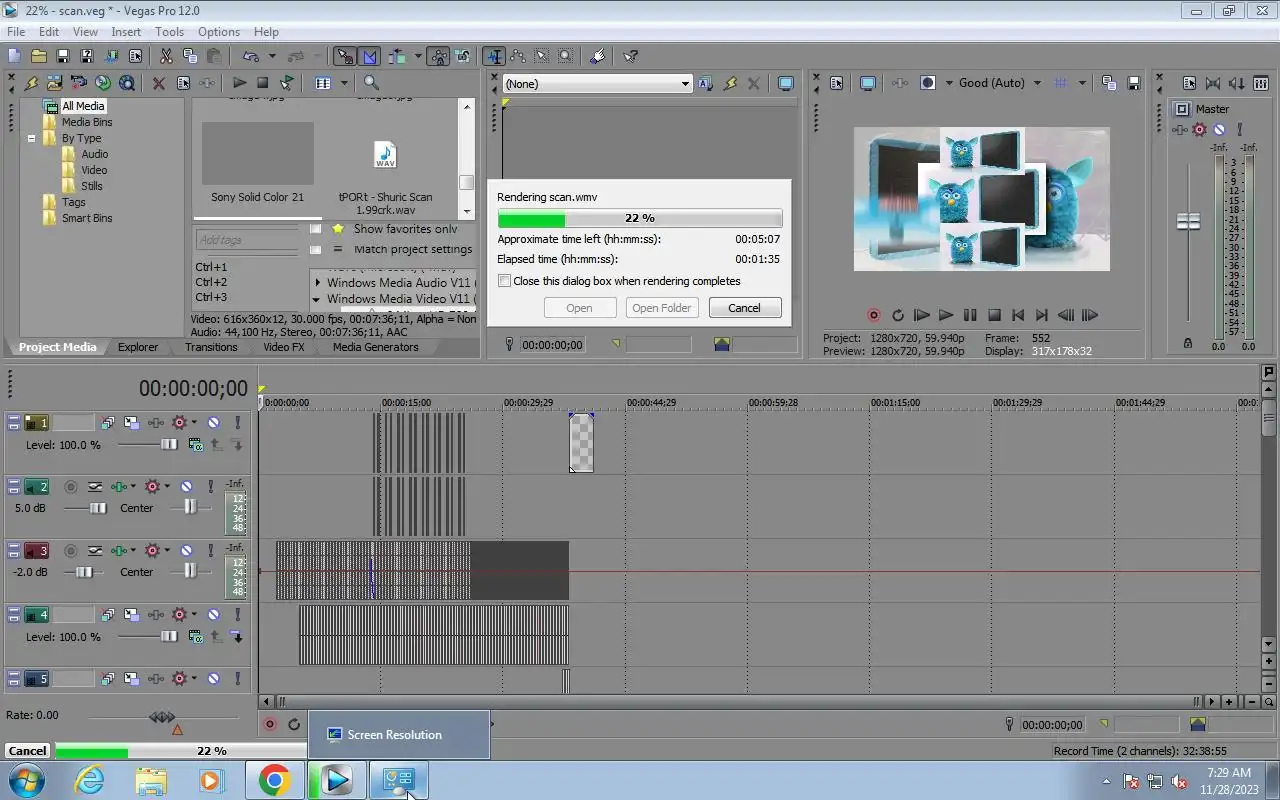Switch to the Transitions tab
Screen dimensions: 1280x800
pos(211,347)
